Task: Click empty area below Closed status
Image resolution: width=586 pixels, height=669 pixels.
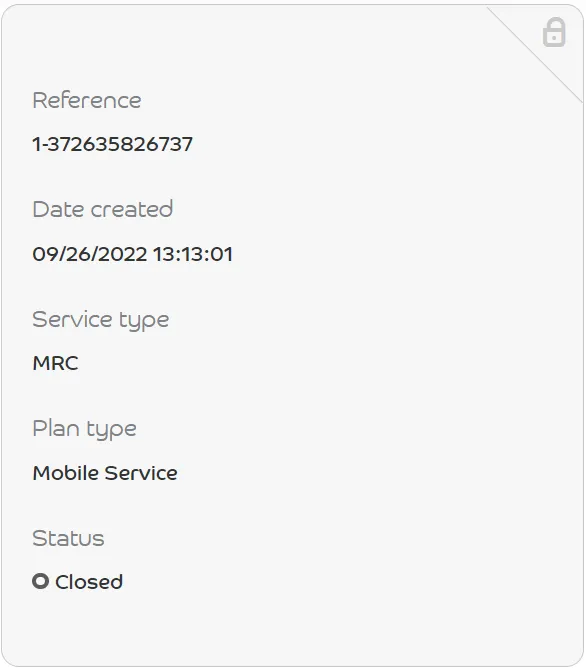Action: click(293, 627)
